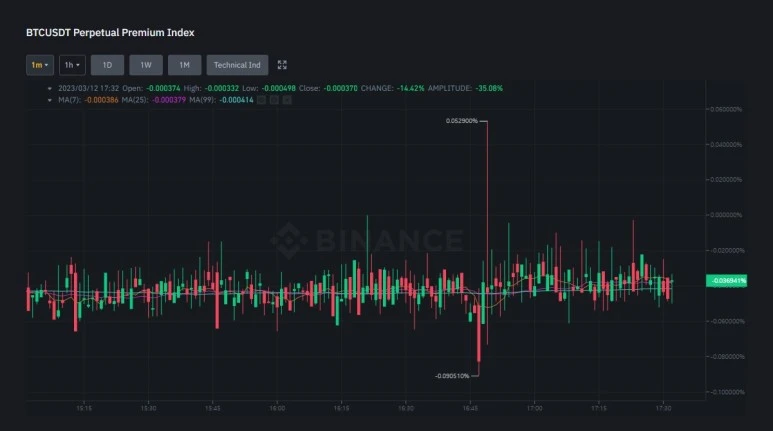Viewport: 773px width, 431px height.
Task: Click the High value -0.000332
Action: pyautogui.click(x=222, y=88)
